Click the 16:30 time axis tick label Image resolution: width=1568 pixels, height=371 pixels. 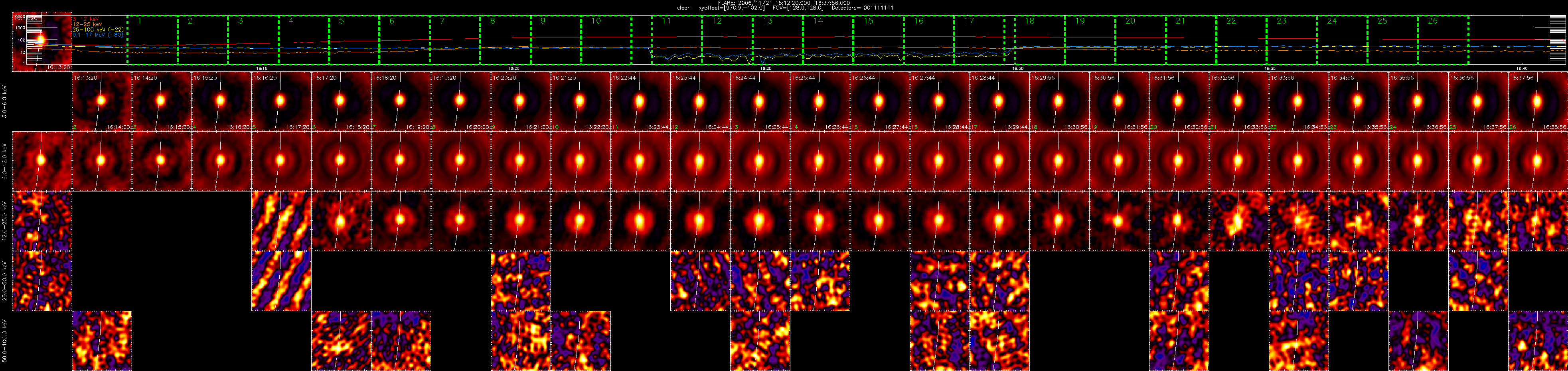pyautogui.click(x=1018, y=69)
